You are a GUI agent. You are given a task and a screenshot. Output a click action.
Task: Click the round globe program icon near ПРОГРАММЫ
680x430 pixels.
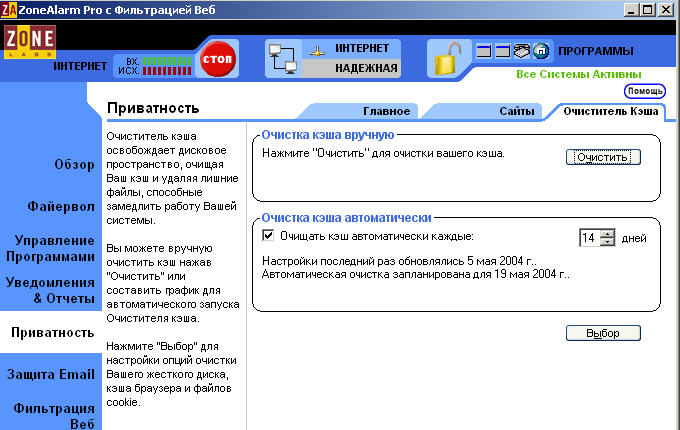tap(541, 51)
